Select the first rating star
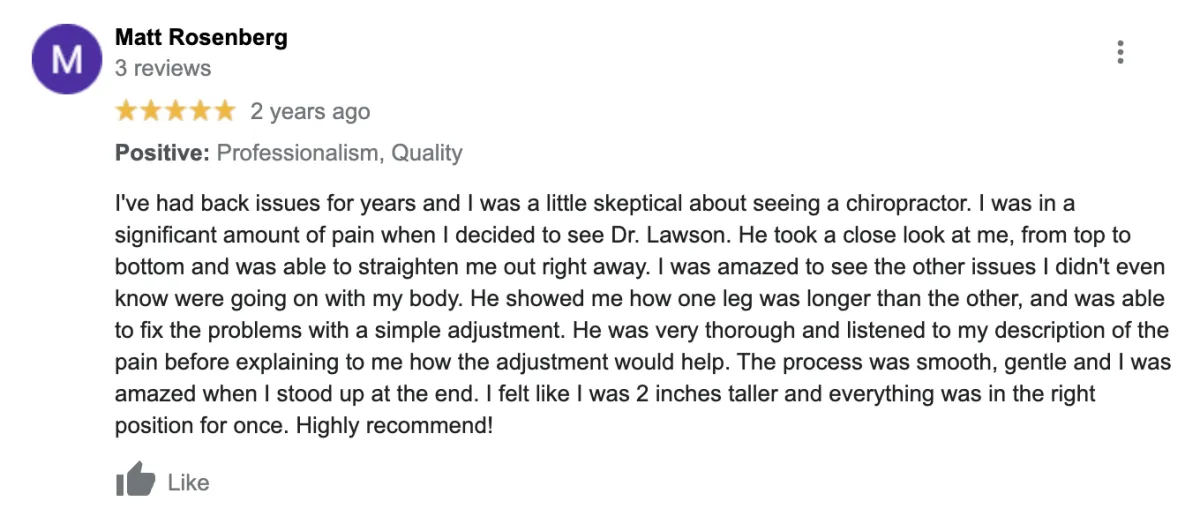The image size is (1200, 531). [x=127, y=111]
